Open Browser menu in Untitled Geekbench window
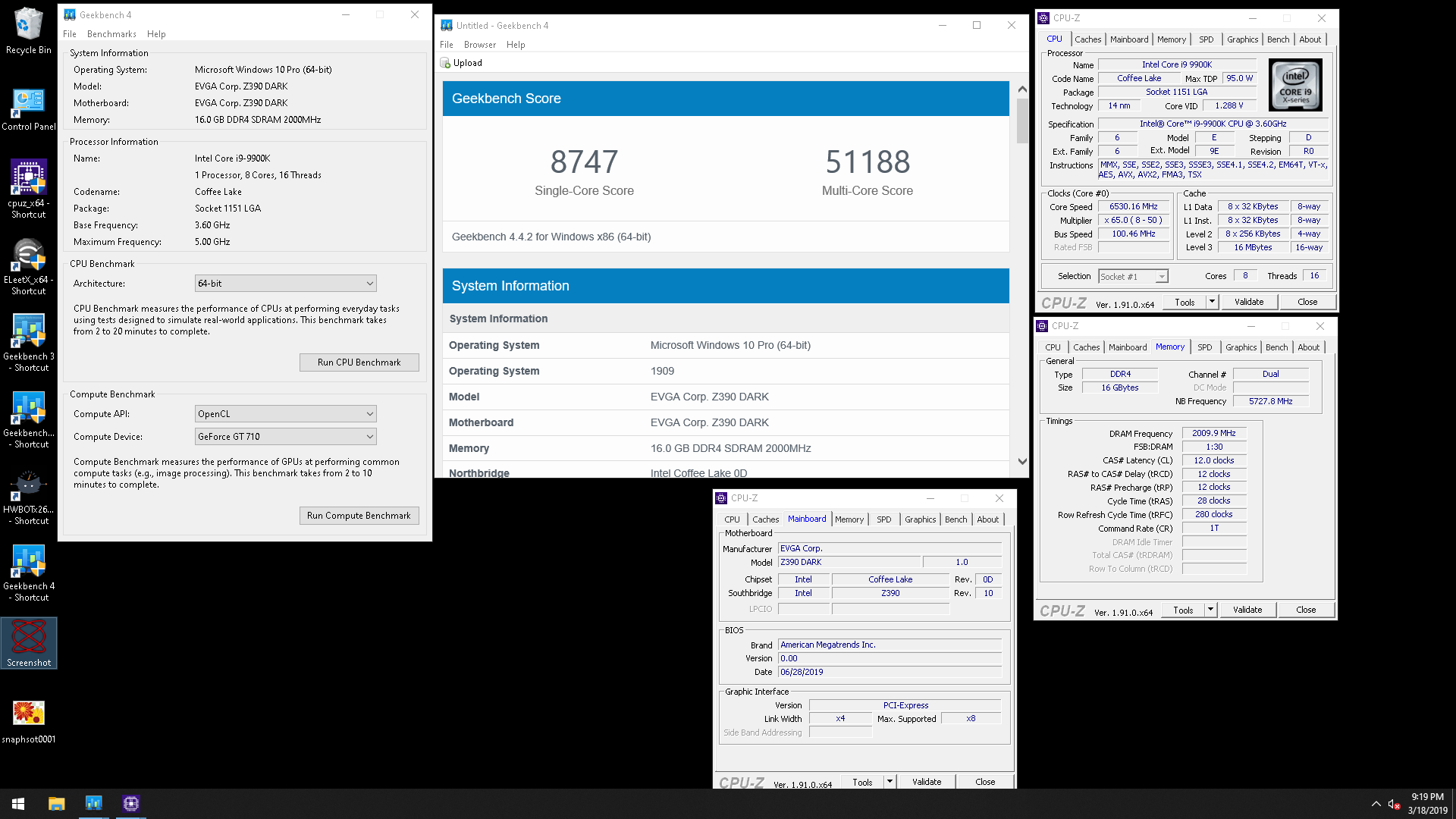The height and width of the screenshot is (819, 1456). (x=480, y=45)
